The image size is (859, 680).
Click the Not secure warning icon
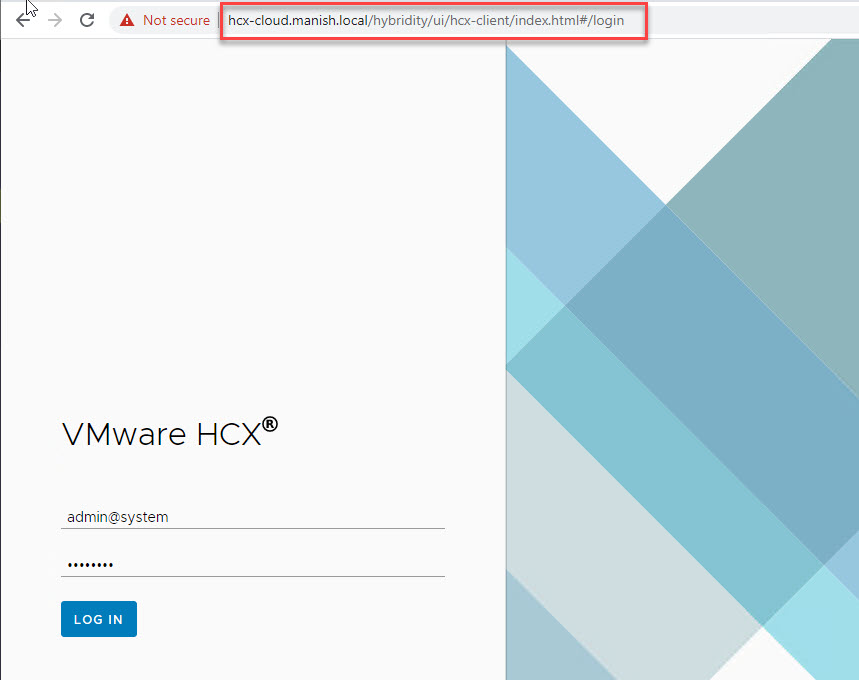[x=127, y=20]
